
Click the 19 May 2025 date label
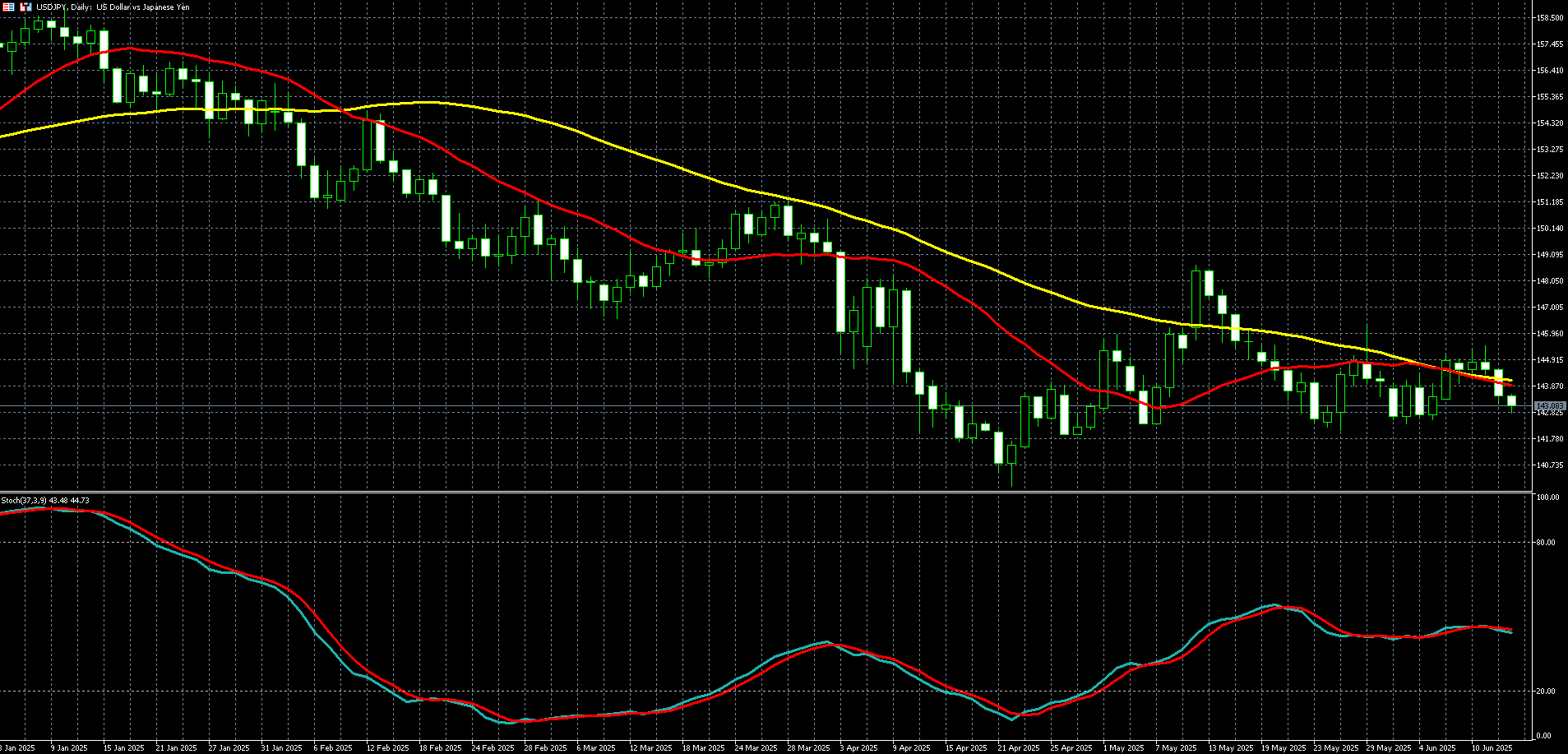coord(1284,748)
